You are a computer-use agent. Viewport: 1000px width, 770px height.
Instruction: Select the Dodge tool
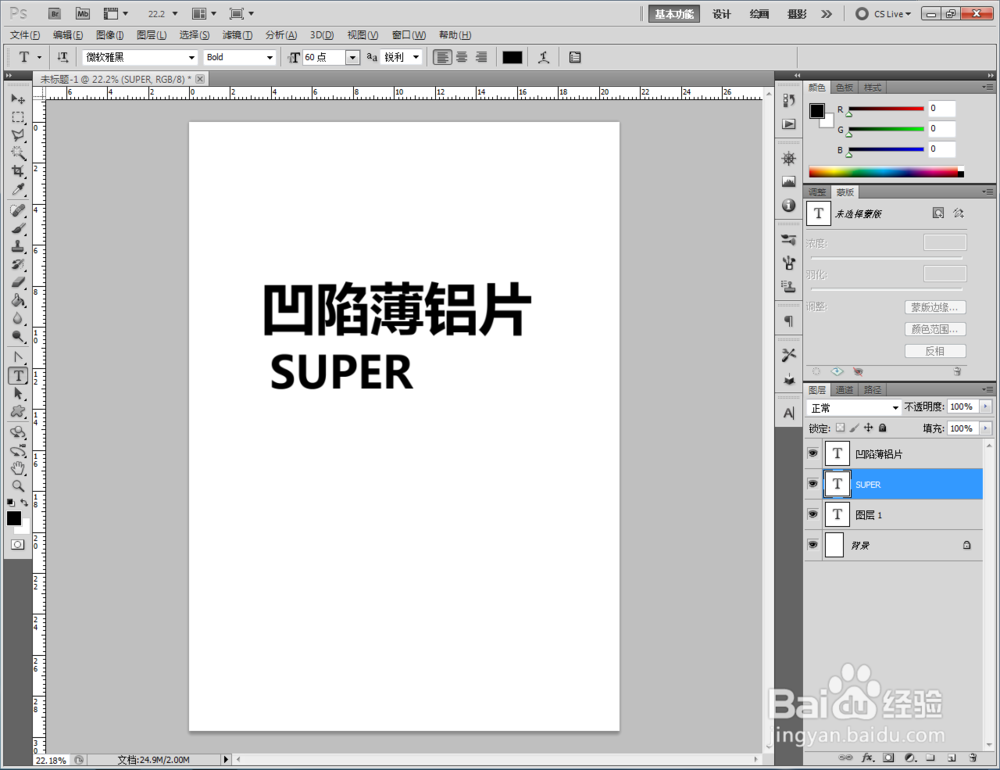click(x=18, y=336)
